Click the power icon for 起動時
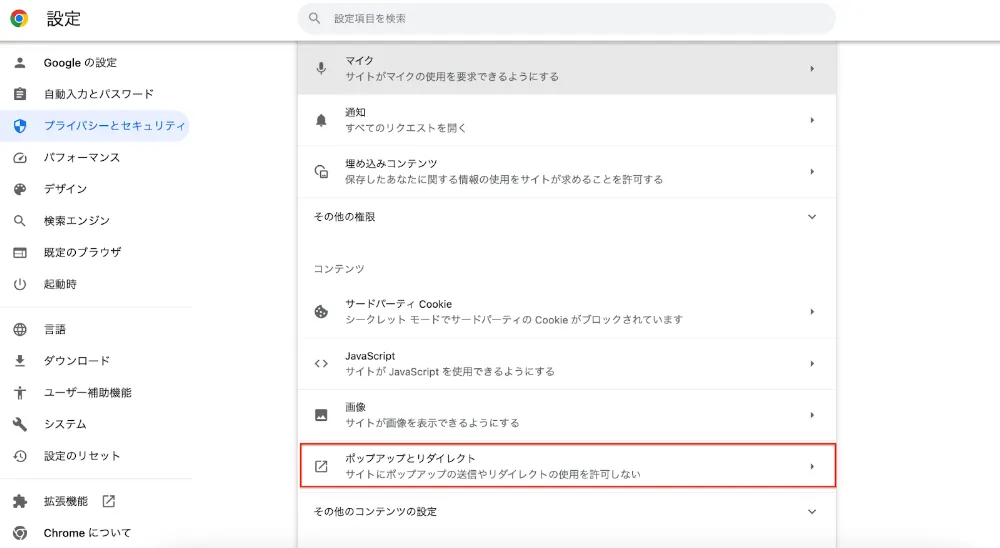The width and height of the screenshot is (1000, 548). [20, 284]
